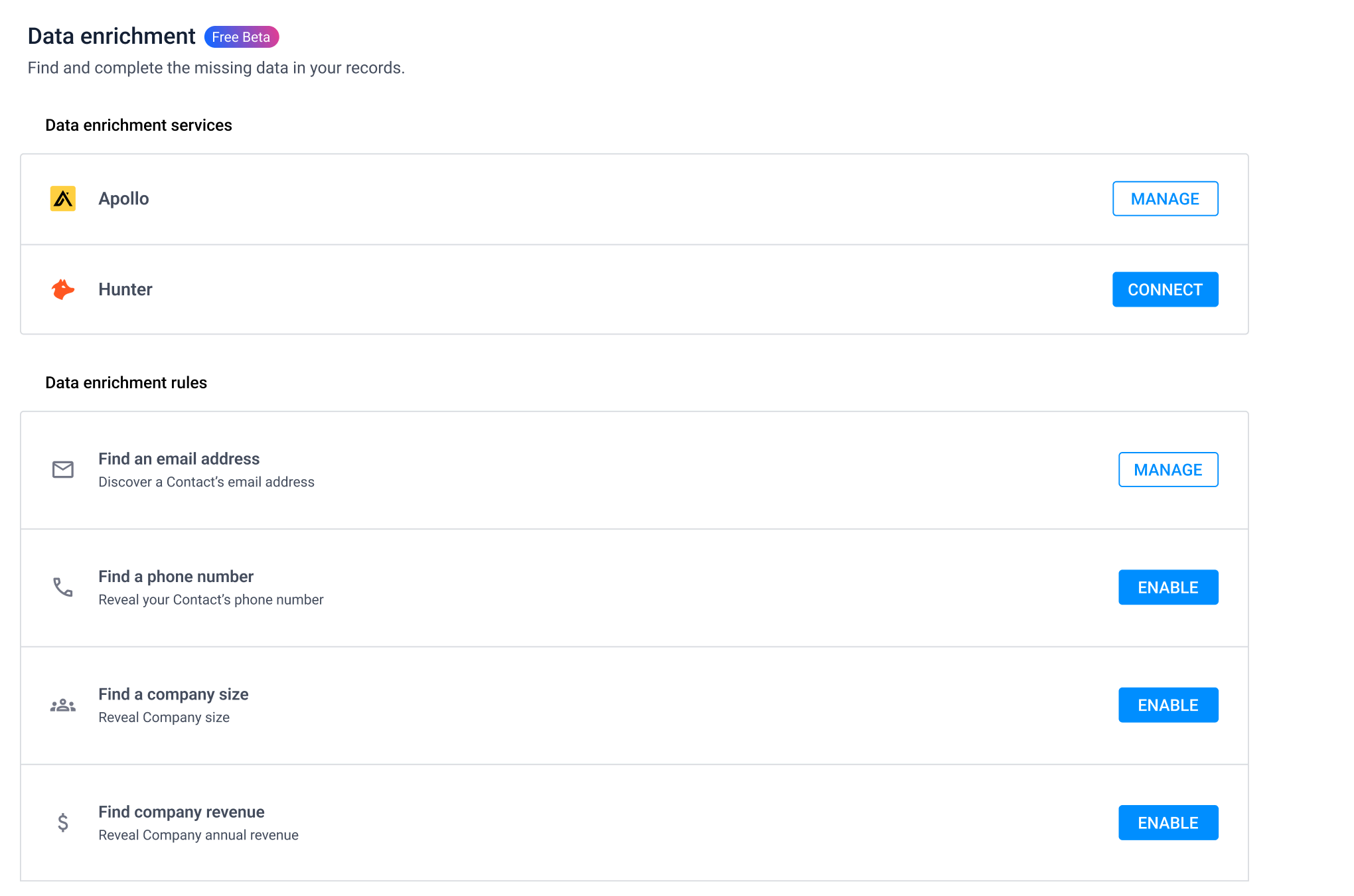Click the Hunter fox icon

[x=62, y=289]
